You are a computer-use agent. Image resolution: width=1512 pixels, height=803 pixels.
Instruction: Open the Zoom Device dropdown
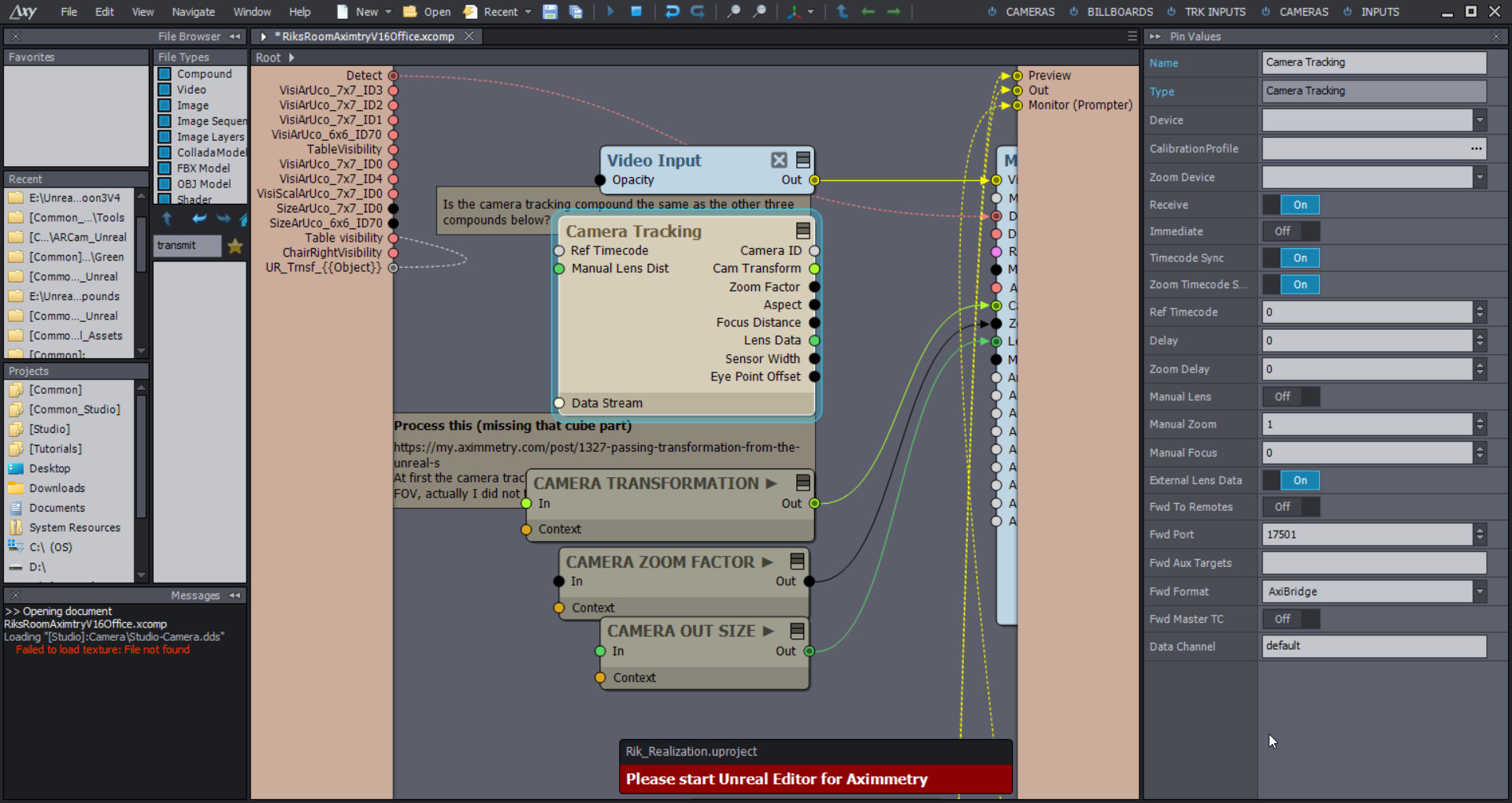click(1480, 177)
